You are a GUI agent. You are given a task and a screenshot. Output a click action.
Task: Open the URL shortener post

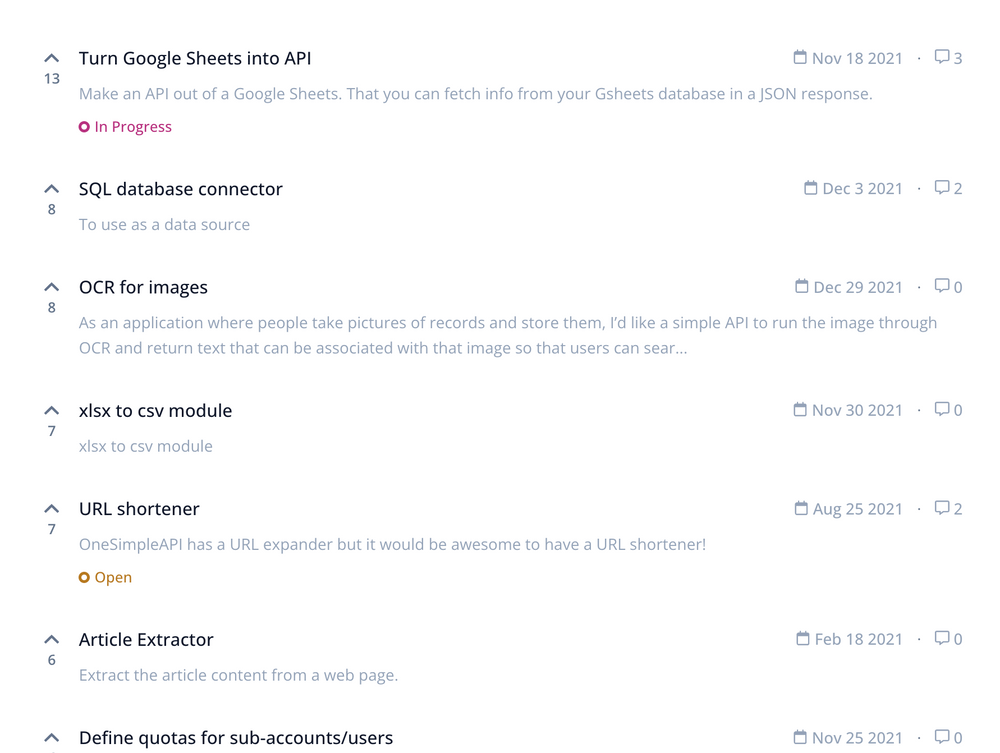[139, 508]
